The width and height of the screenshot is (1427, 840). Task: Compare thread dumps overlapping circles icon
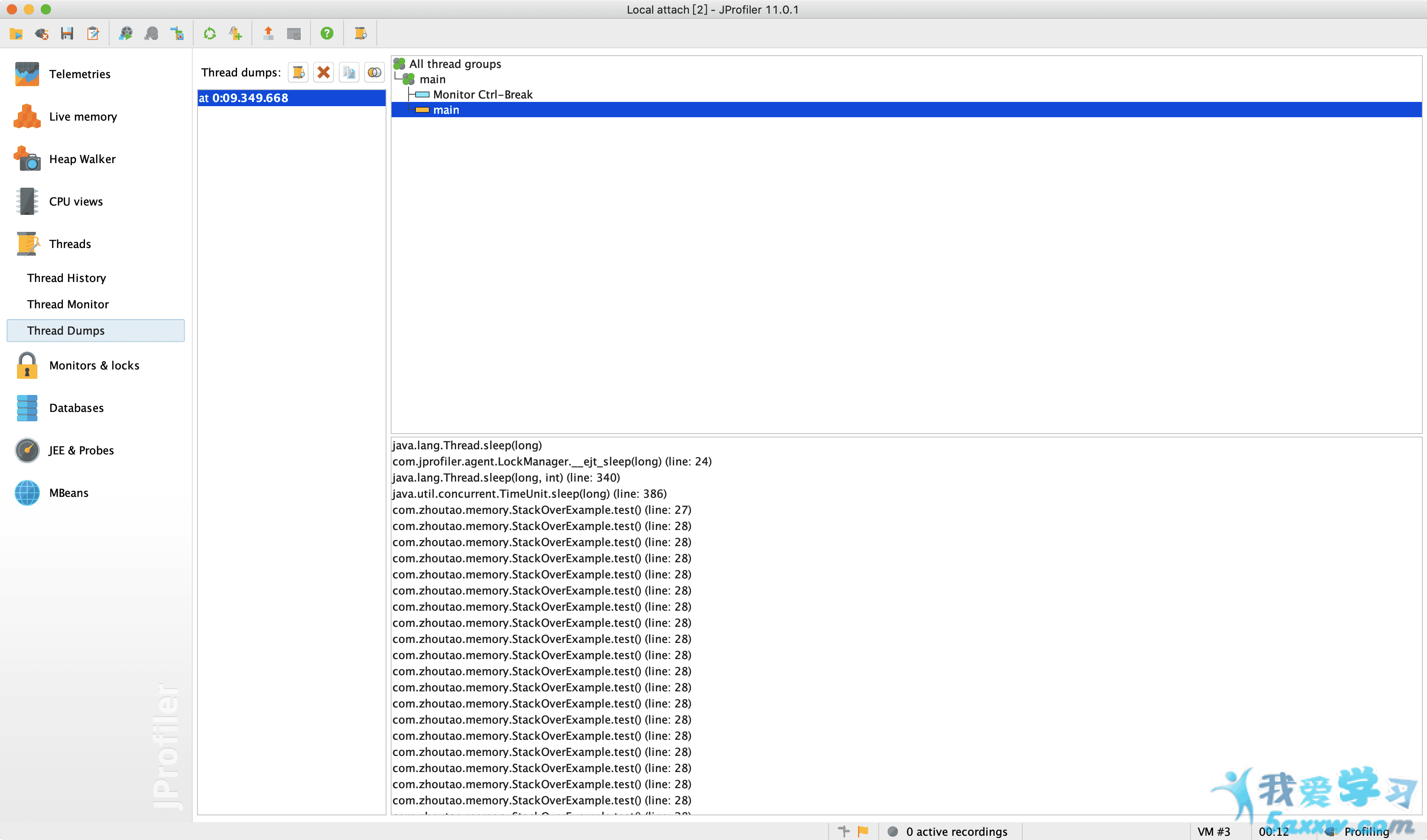(x=375, y=73)
